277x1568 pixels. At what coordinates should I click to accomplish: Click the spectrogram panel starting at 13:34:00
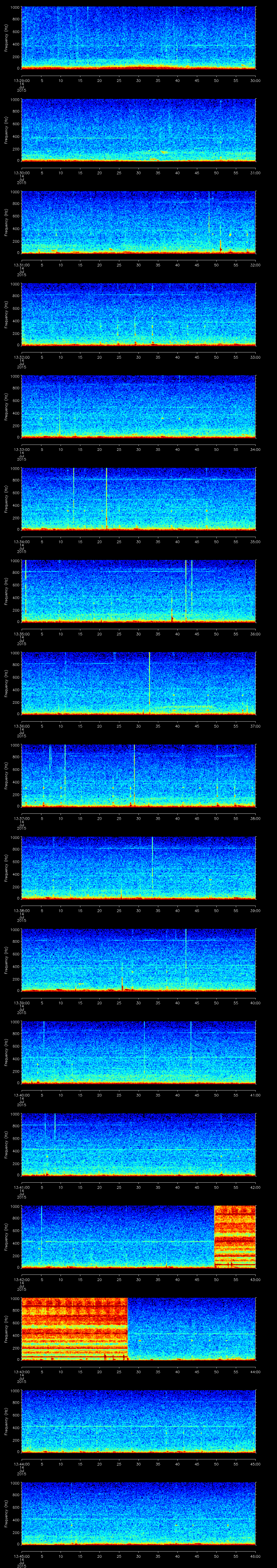(139, 499)
